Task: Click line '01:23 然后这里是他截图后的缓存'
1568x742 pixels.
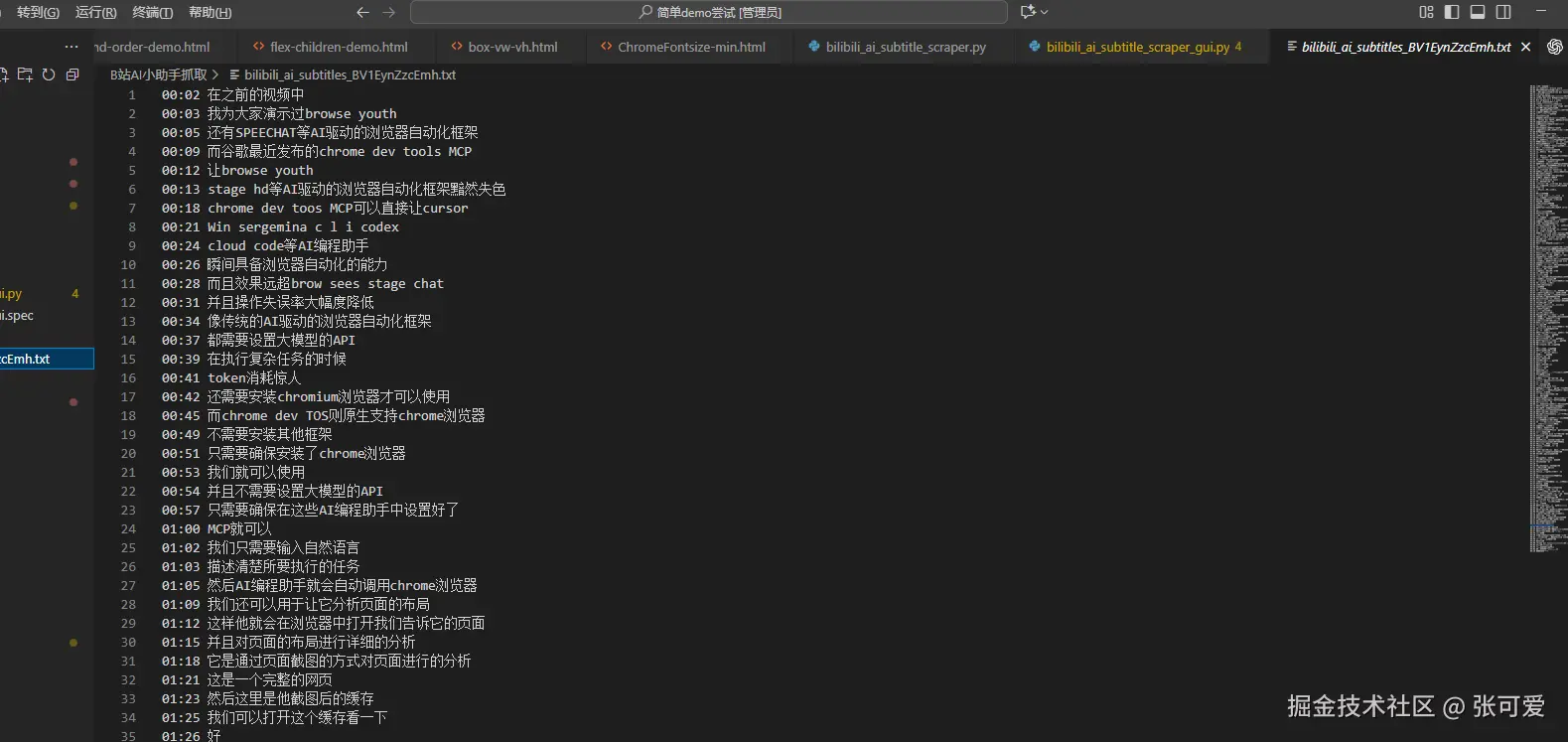Action: [x=268, y=698]
